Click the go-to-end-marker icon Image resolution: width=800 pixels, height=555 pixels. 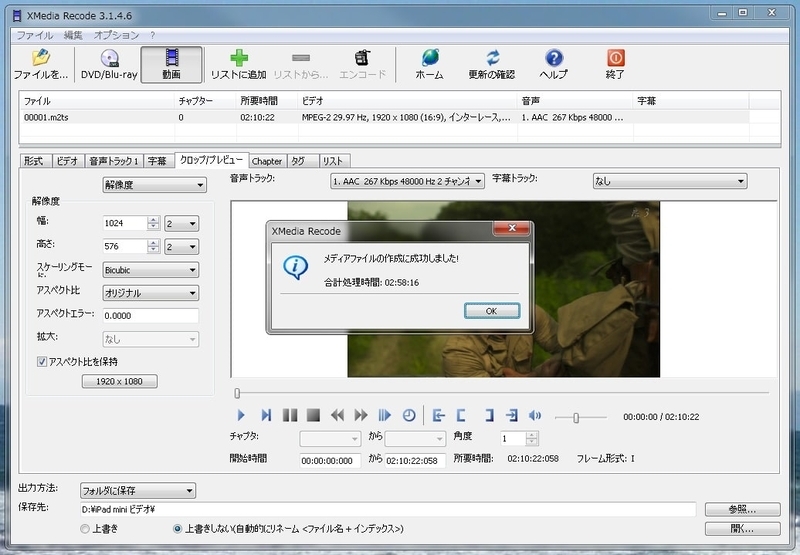(x=511, y=415)
